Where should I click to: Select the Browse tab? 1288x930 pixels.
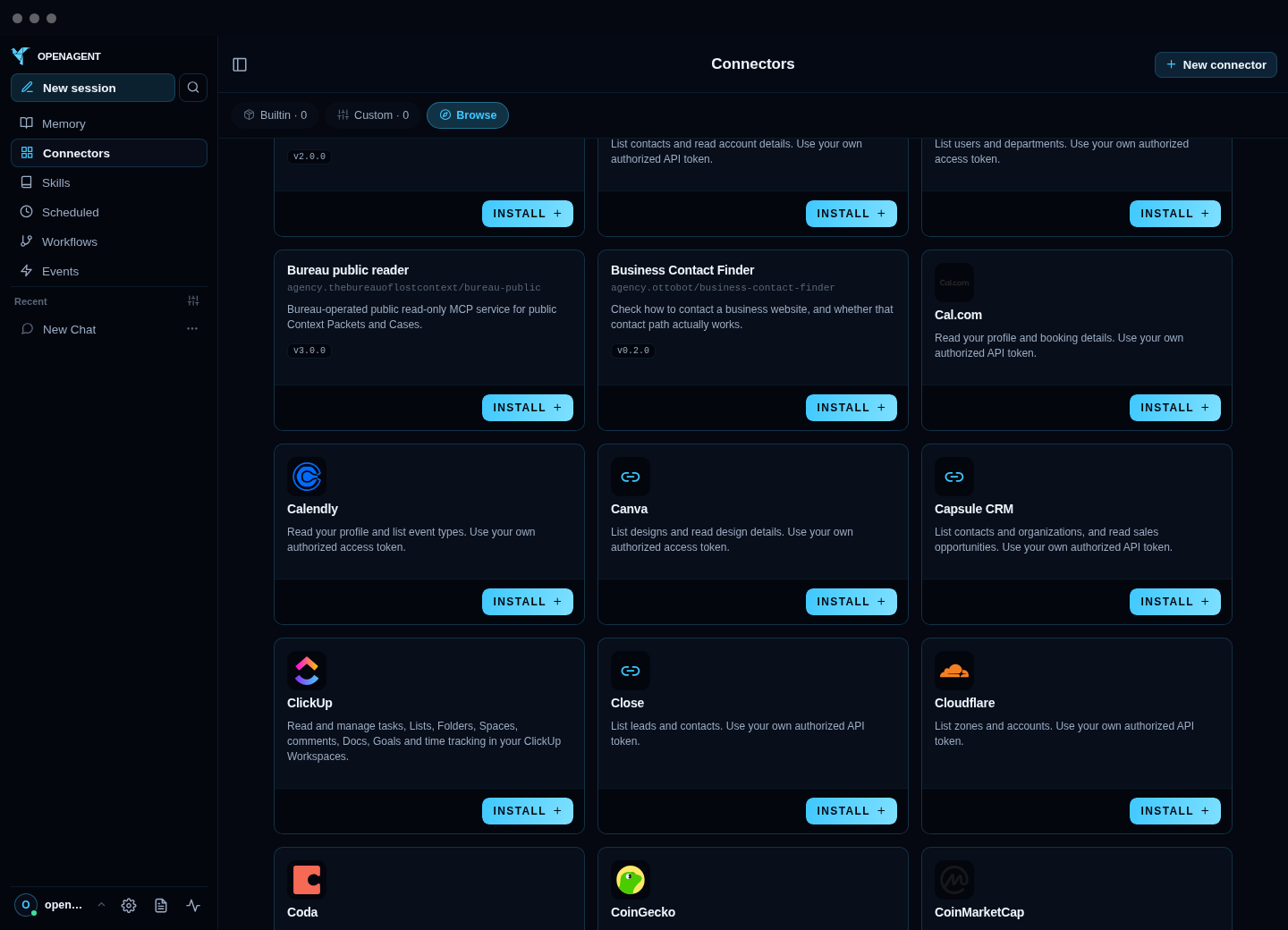click(x=468, y=115)
